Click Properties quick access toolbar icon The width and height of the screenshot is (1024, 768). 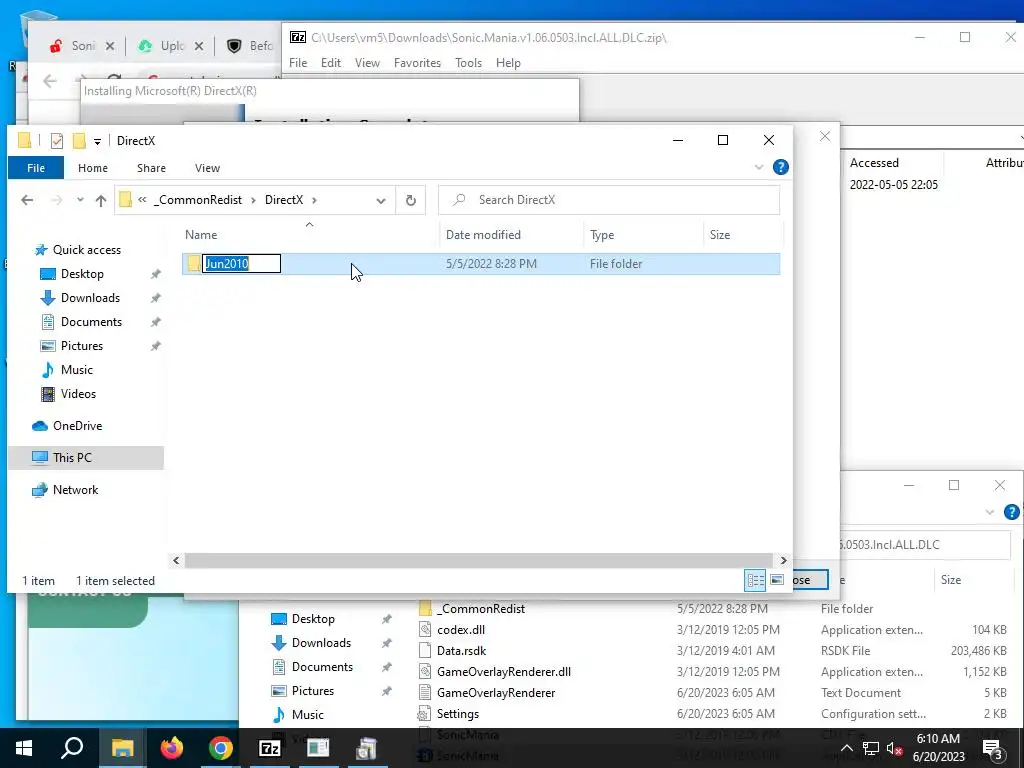[x=57, y=140]
